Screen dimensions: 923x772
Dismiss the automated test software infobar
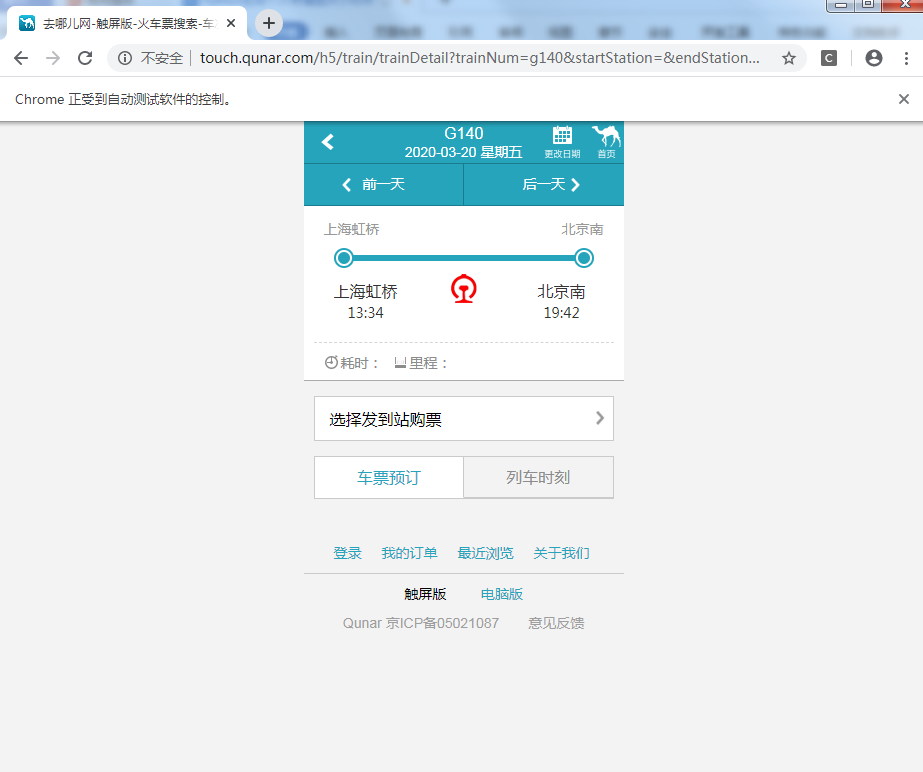(x=904, y=99)
